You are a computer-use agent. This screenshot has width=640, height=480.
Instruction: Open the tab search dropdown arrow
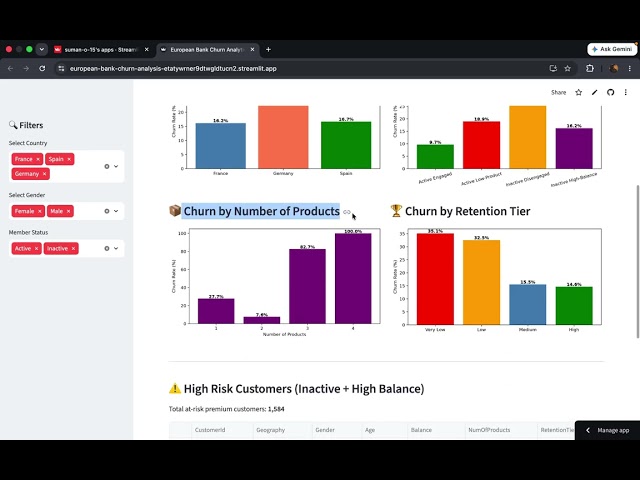coord(42,49)
